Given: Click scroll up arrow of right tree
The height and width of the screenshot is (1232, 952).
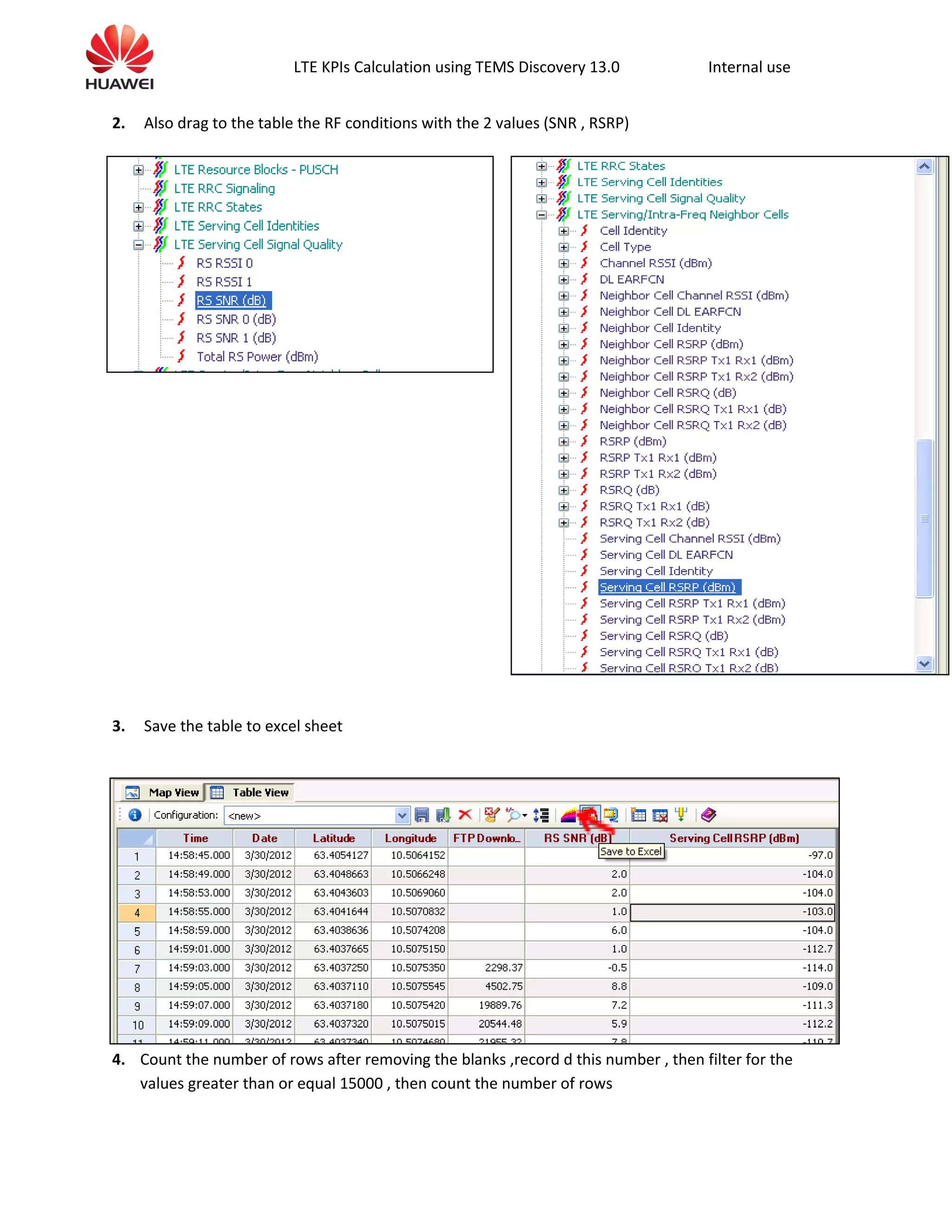Looking at the screenshot, I should coord(924,166).
